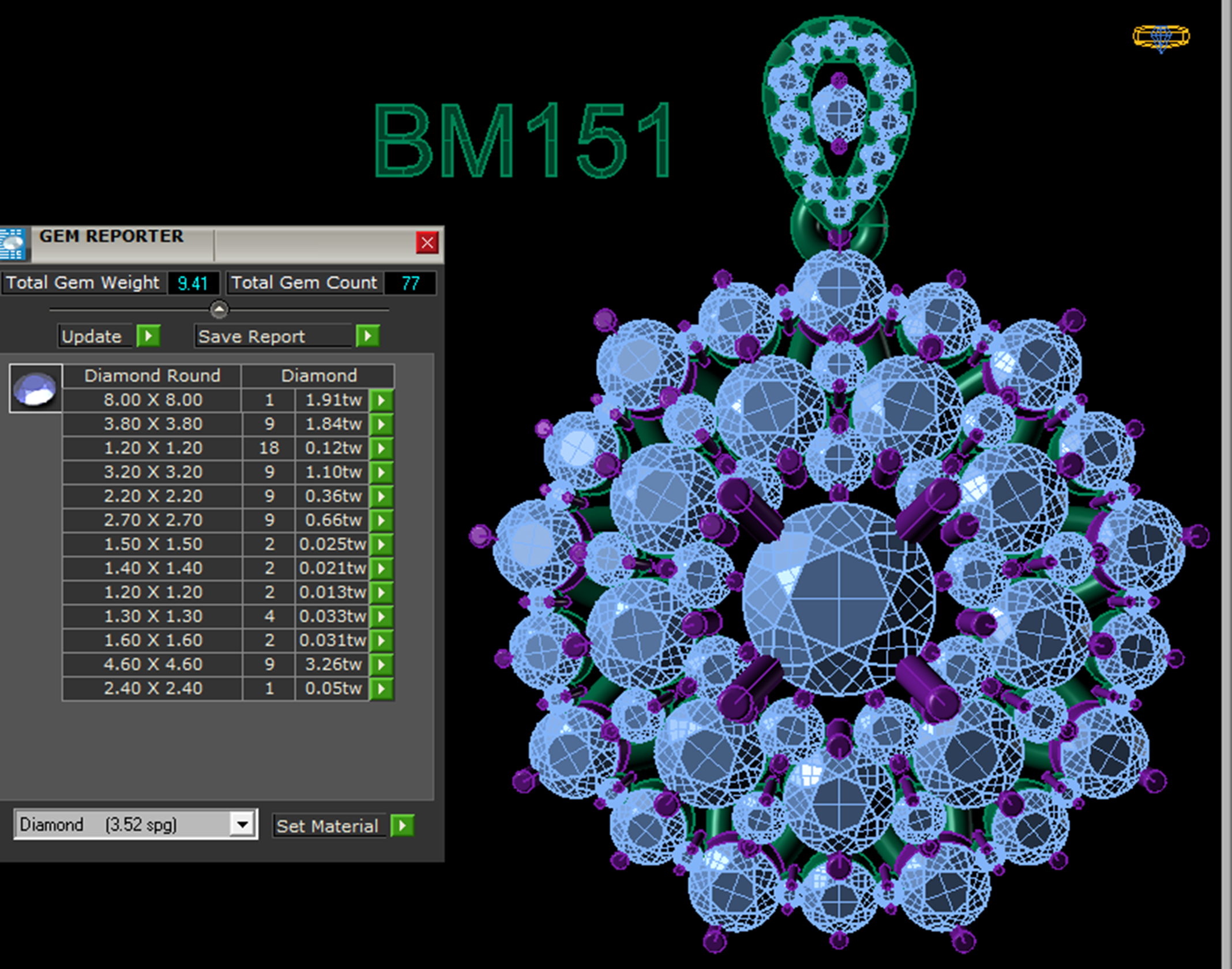Click the green arrow next to Update
The height and width of the screenshot is (969, 1232).
148,336
